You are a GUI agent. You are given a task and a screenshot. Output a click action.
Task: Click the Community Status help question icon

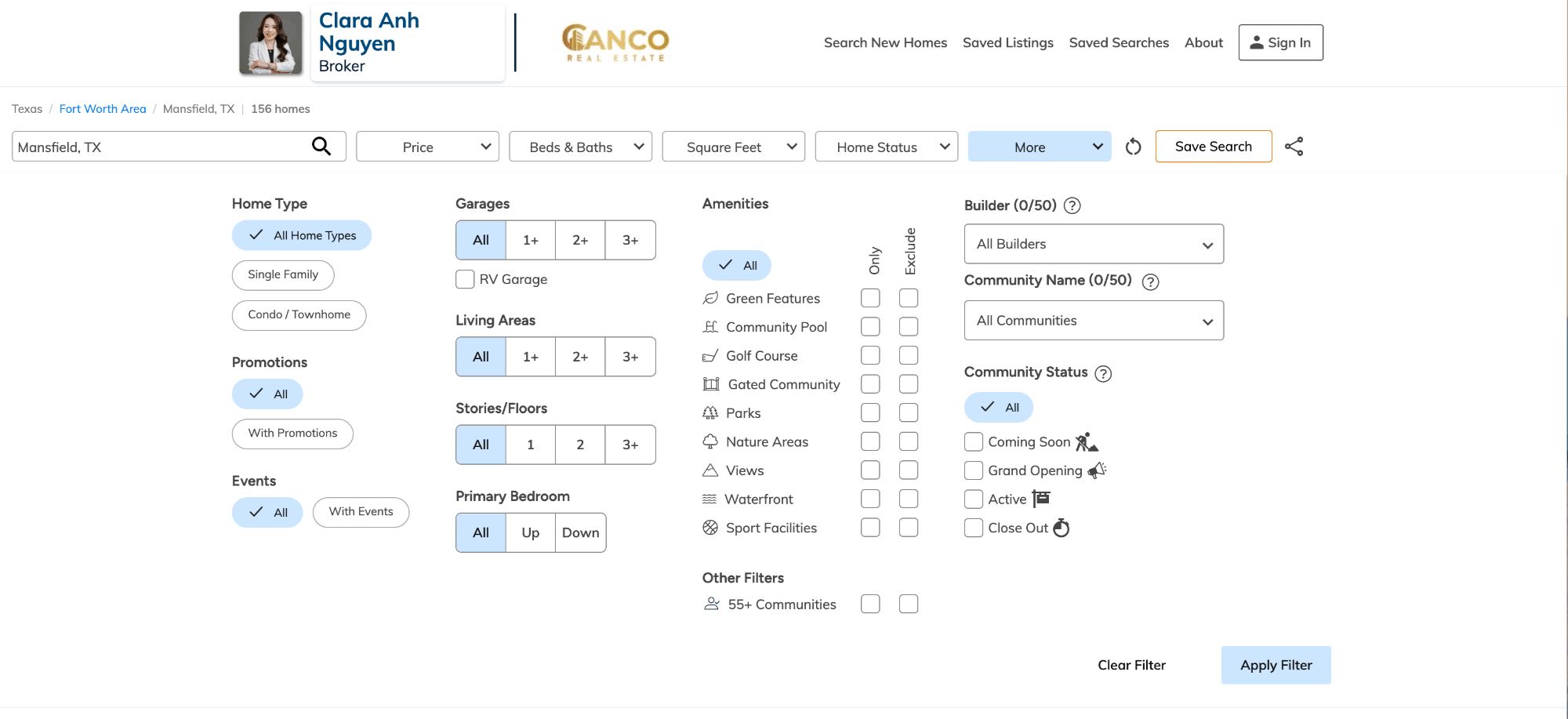(1103, 373)
